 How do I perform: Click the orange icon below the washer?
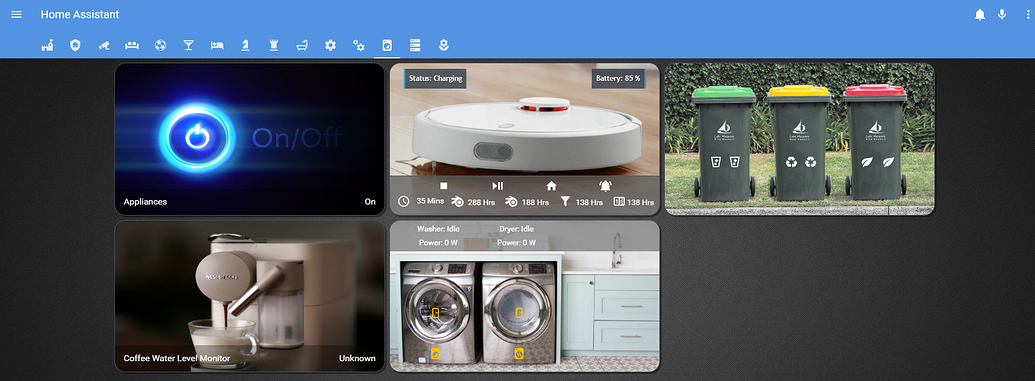point(436,354)
